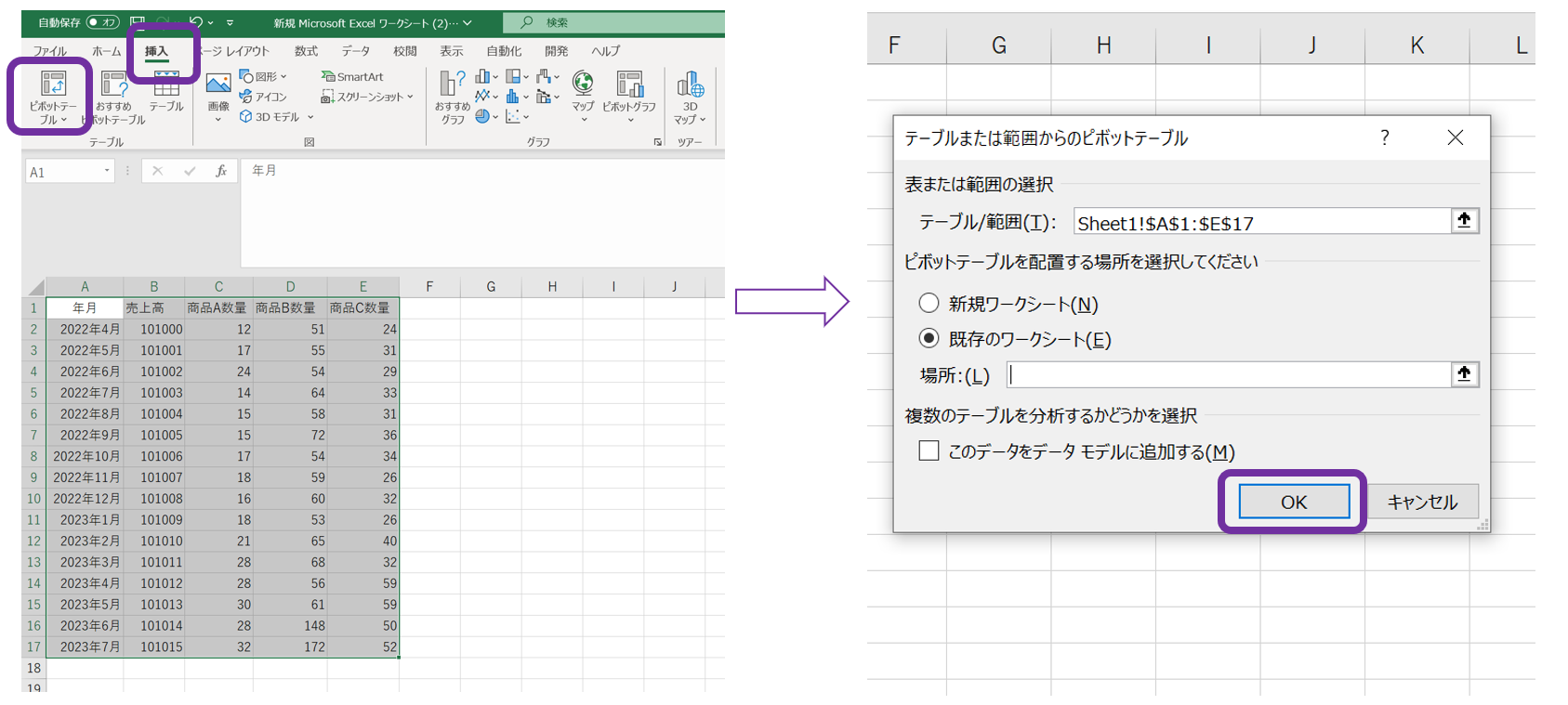Insert column or bar chart icon
The image size is (1568, 705).
point(482,76)
